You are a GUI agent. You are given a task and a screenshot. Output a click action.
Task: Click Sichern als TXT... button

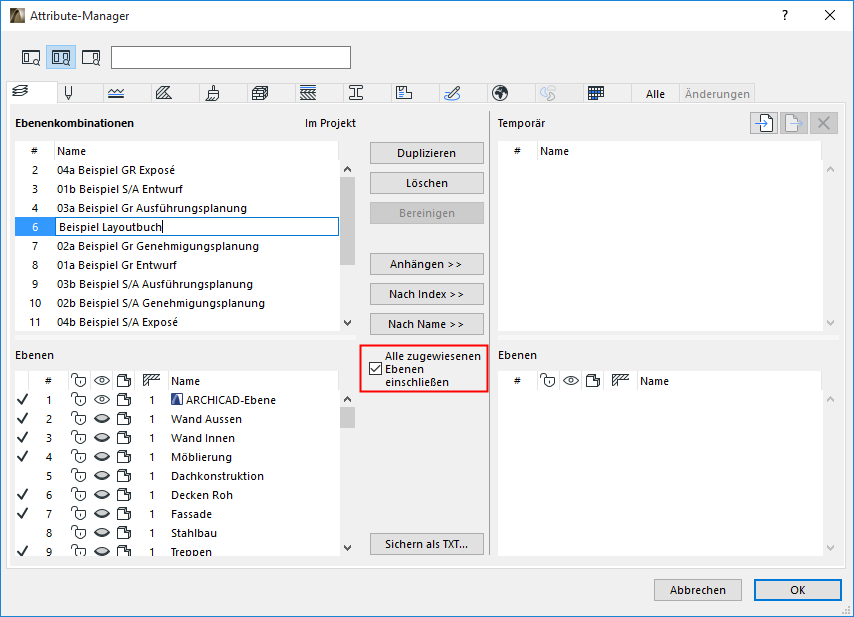[x=426, y=544]
